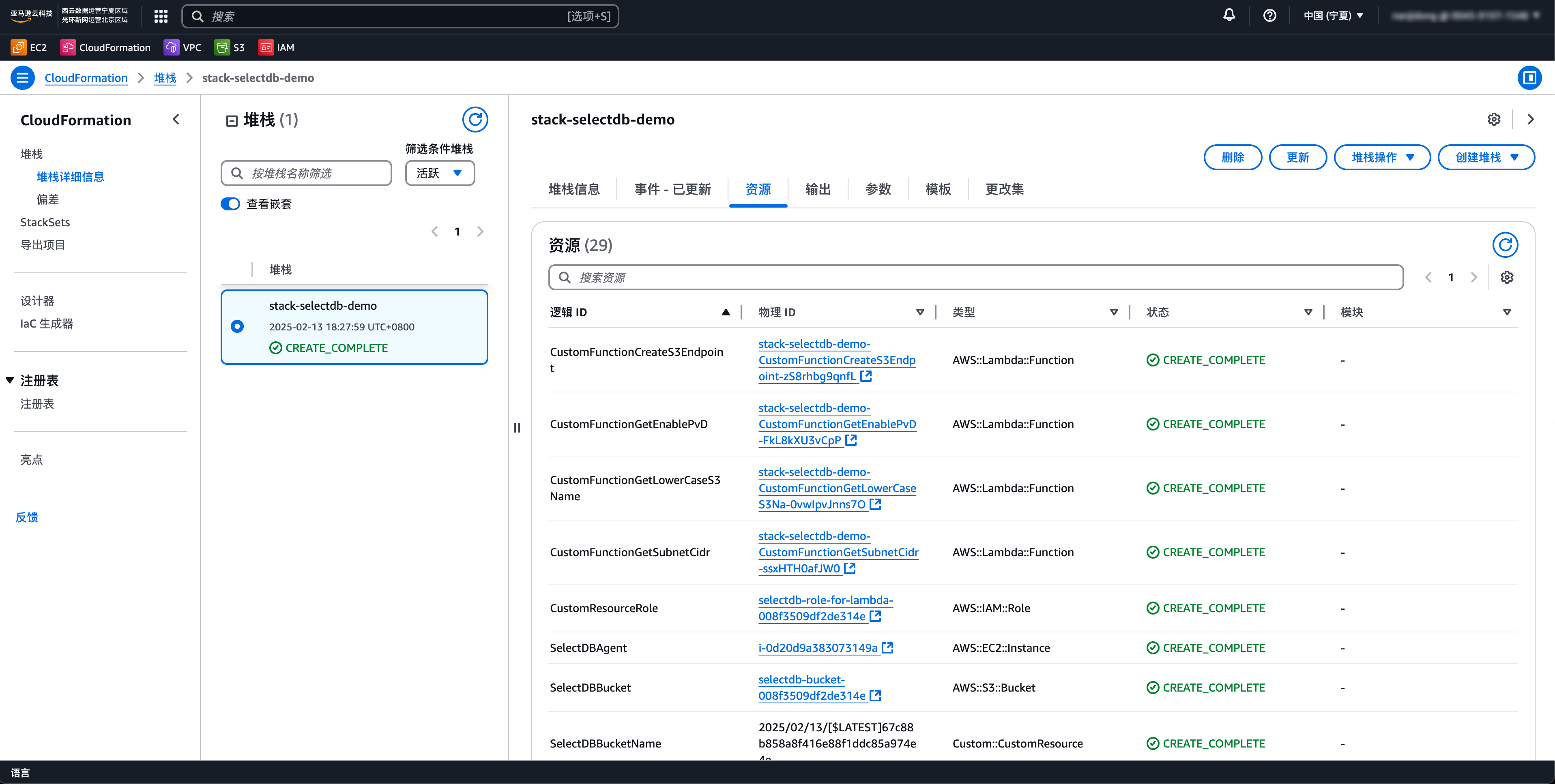Open the 堆栈 breadcrumb link
1555x784 pixels.
(165, 78)
